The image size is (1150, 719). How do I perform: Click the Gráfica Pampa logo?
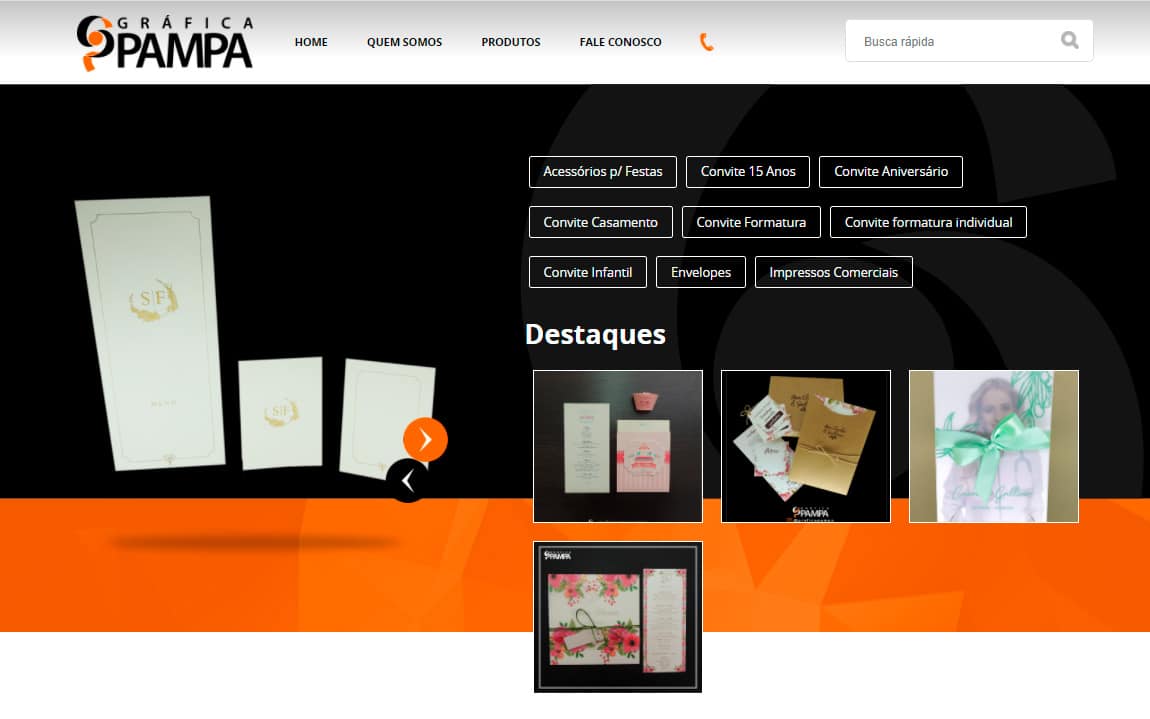point(165,43)
